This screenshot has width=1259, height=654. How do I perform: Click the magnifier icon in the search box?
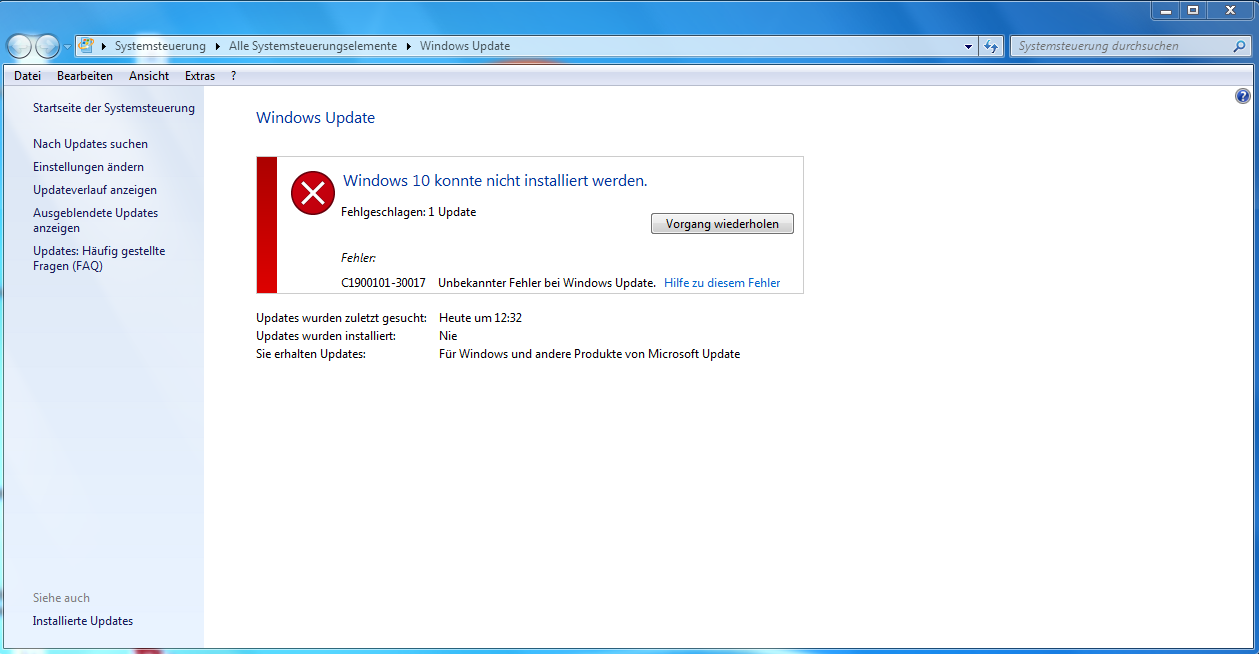tap(1240, 46)
